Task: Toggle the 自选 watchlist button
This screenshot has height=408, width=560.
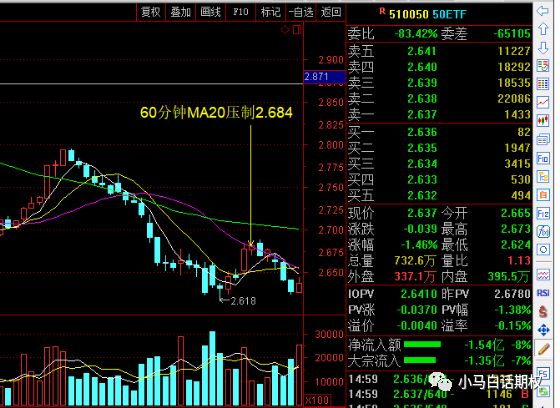Action: click(x=301, y=12)
